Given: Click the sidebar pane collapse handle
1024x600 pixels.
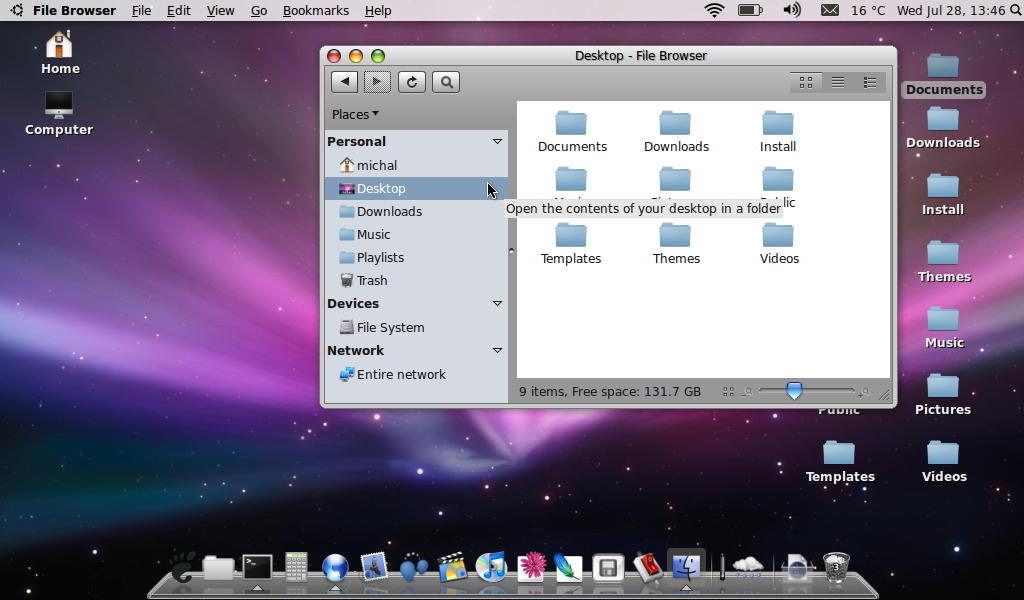Looking at the screenshot, I should (511, 251).
